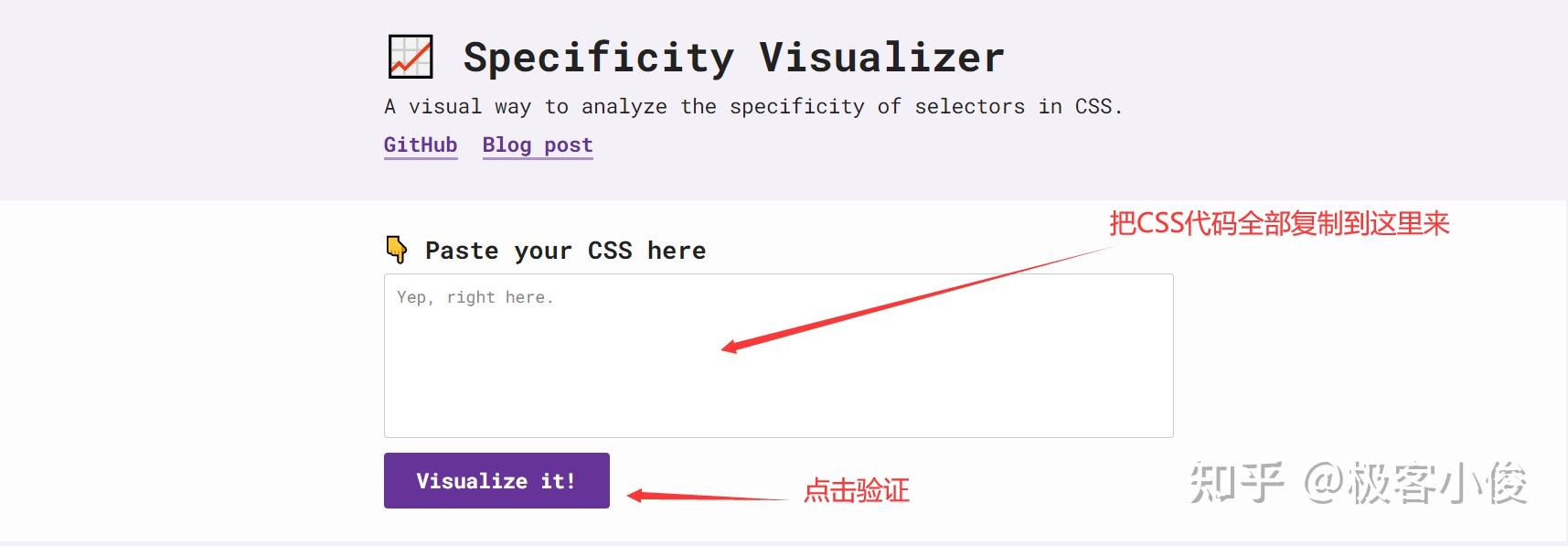Open the Blog post link
Viewport: 1568px width, 546px height.
538,145
